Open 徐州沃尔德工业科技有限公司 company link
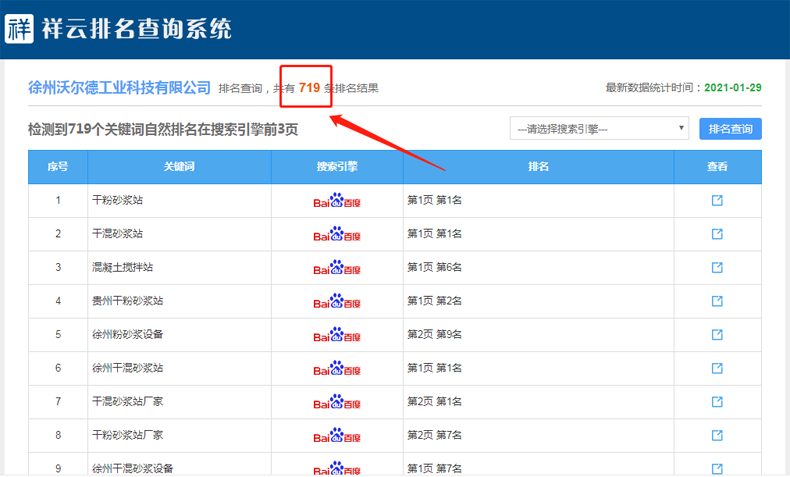 coord(119,88)
